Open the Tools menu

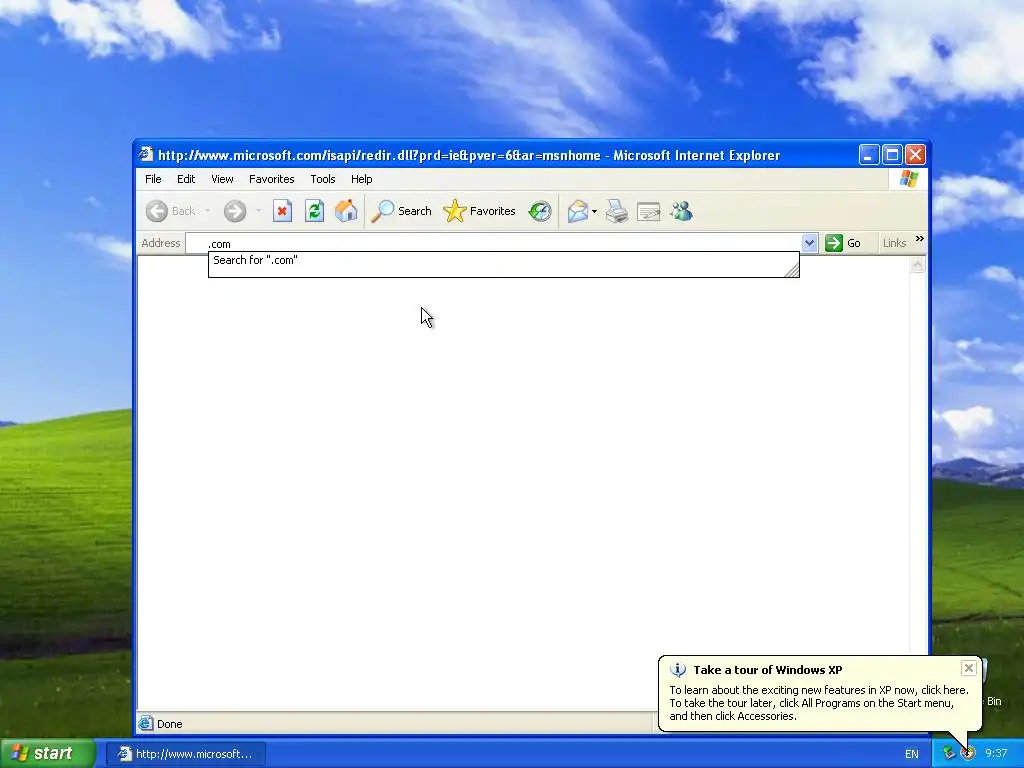click(x=323, y=179)
